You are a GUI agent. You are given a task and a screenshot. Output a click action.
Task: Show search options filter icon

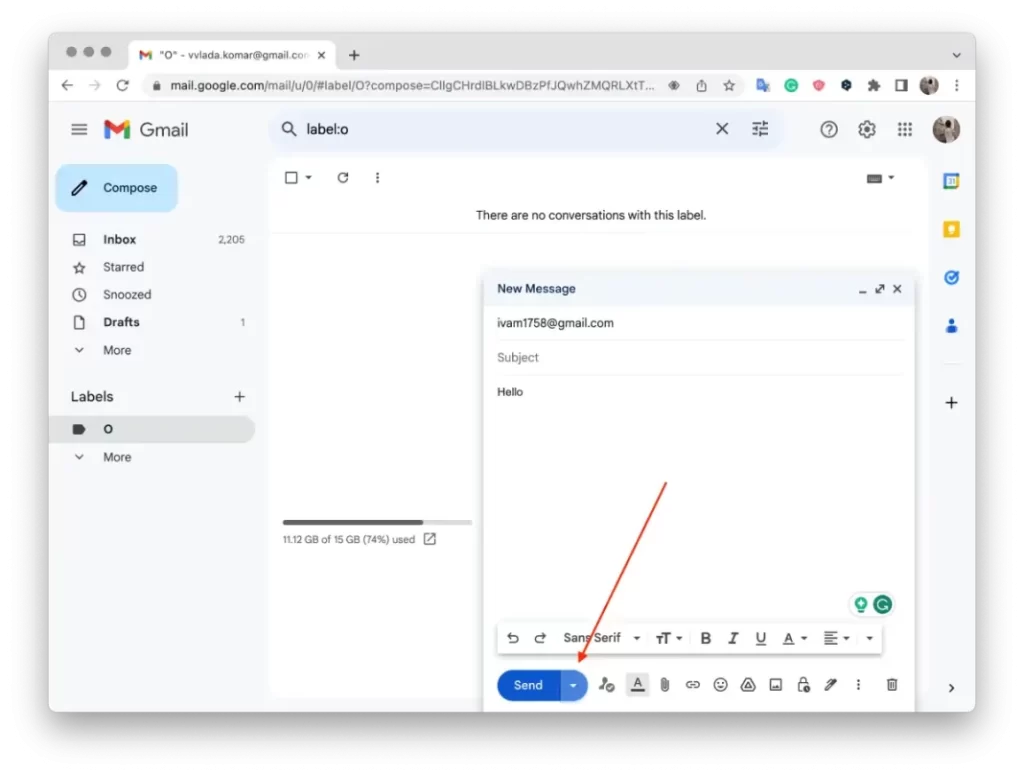pos(760,129)
